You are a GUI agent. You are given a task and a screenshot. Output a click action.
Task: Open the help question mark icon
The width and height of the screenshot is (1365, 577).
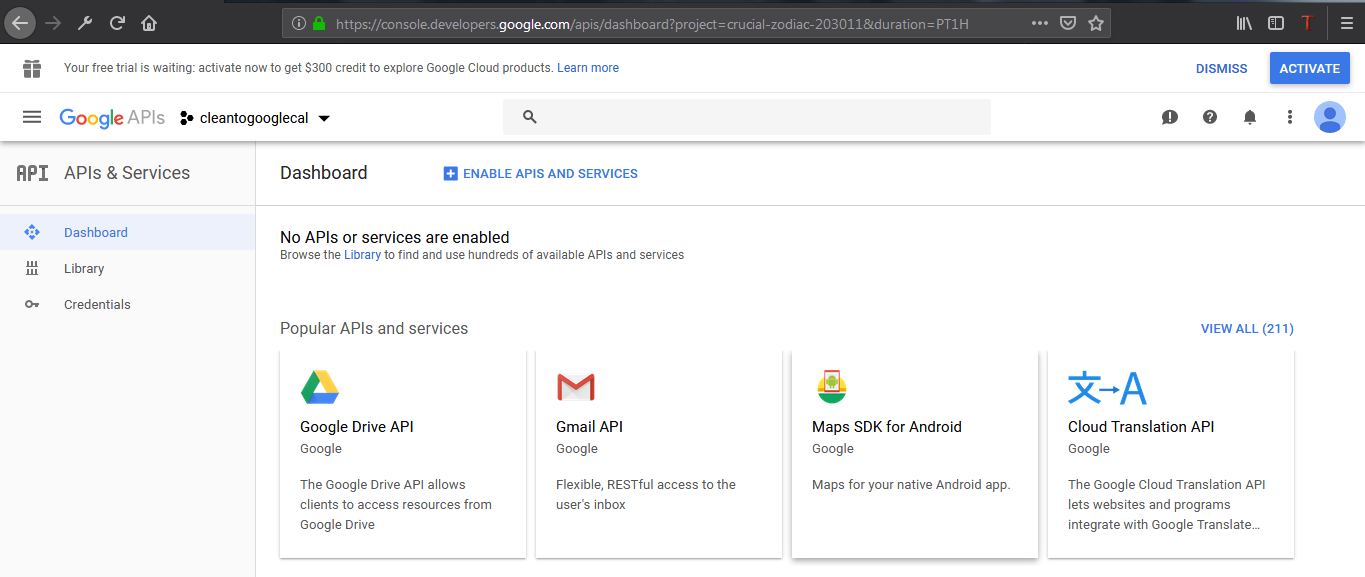tap(1210, 117)
